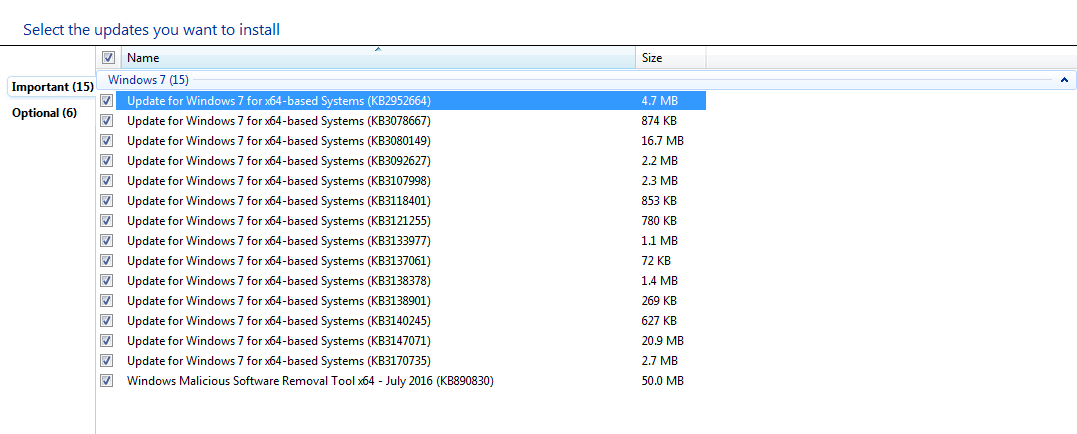This screenshot has width=1077, height=434.
Task: Uncheck update KB2952664 checkbox
Action: pyautogui.click(x=107, y=101)
